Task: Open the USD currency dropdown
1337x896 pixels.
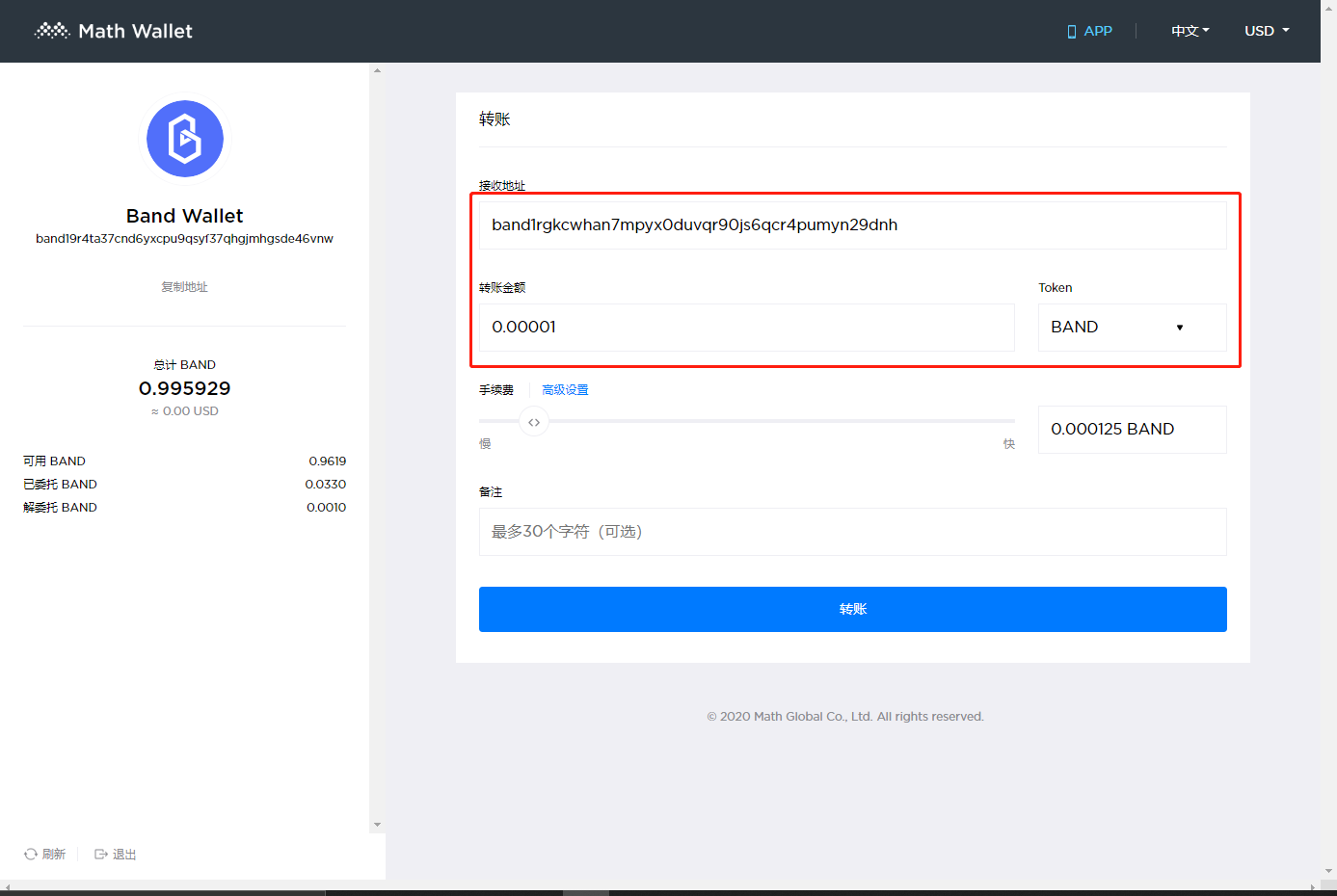Action: [x=1267, y=31]
